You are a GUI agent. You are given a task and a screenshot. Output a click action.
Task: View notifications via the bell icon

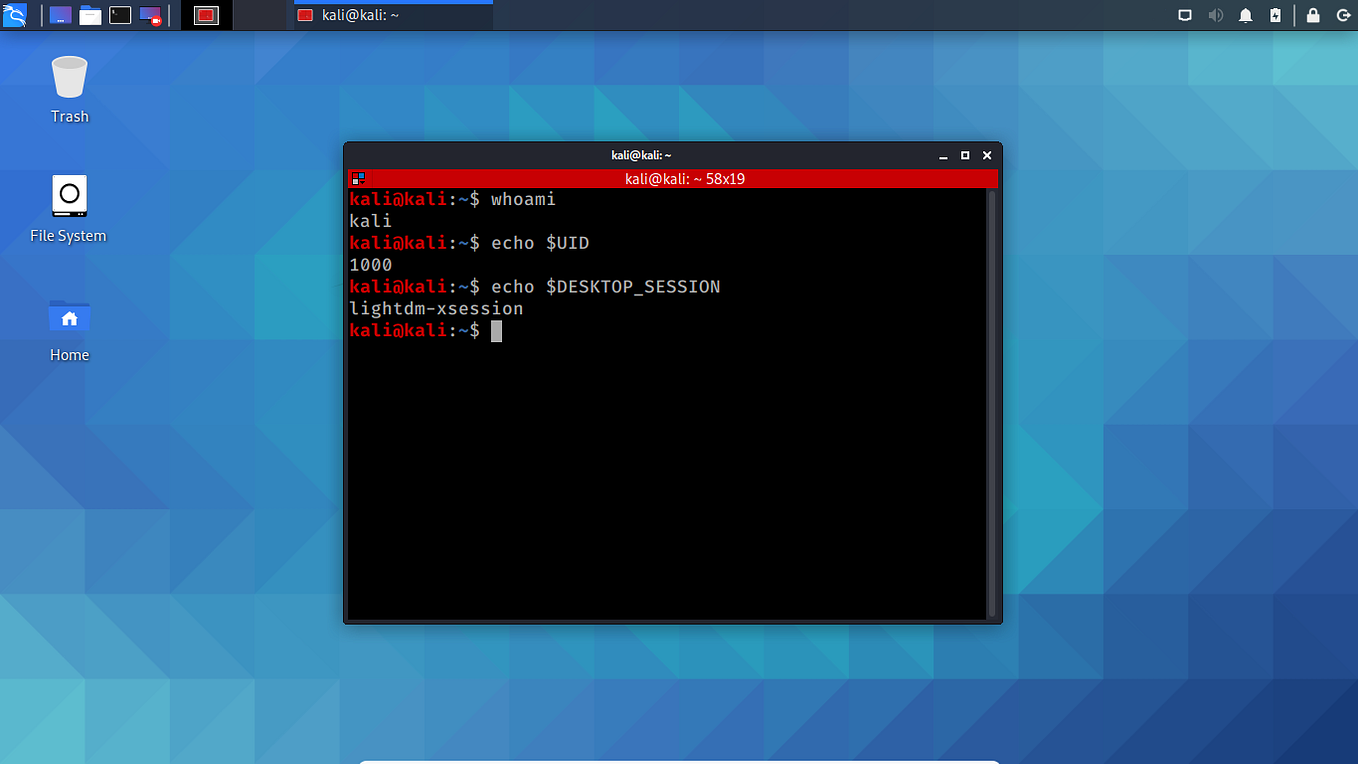[x=1246, y=15]
